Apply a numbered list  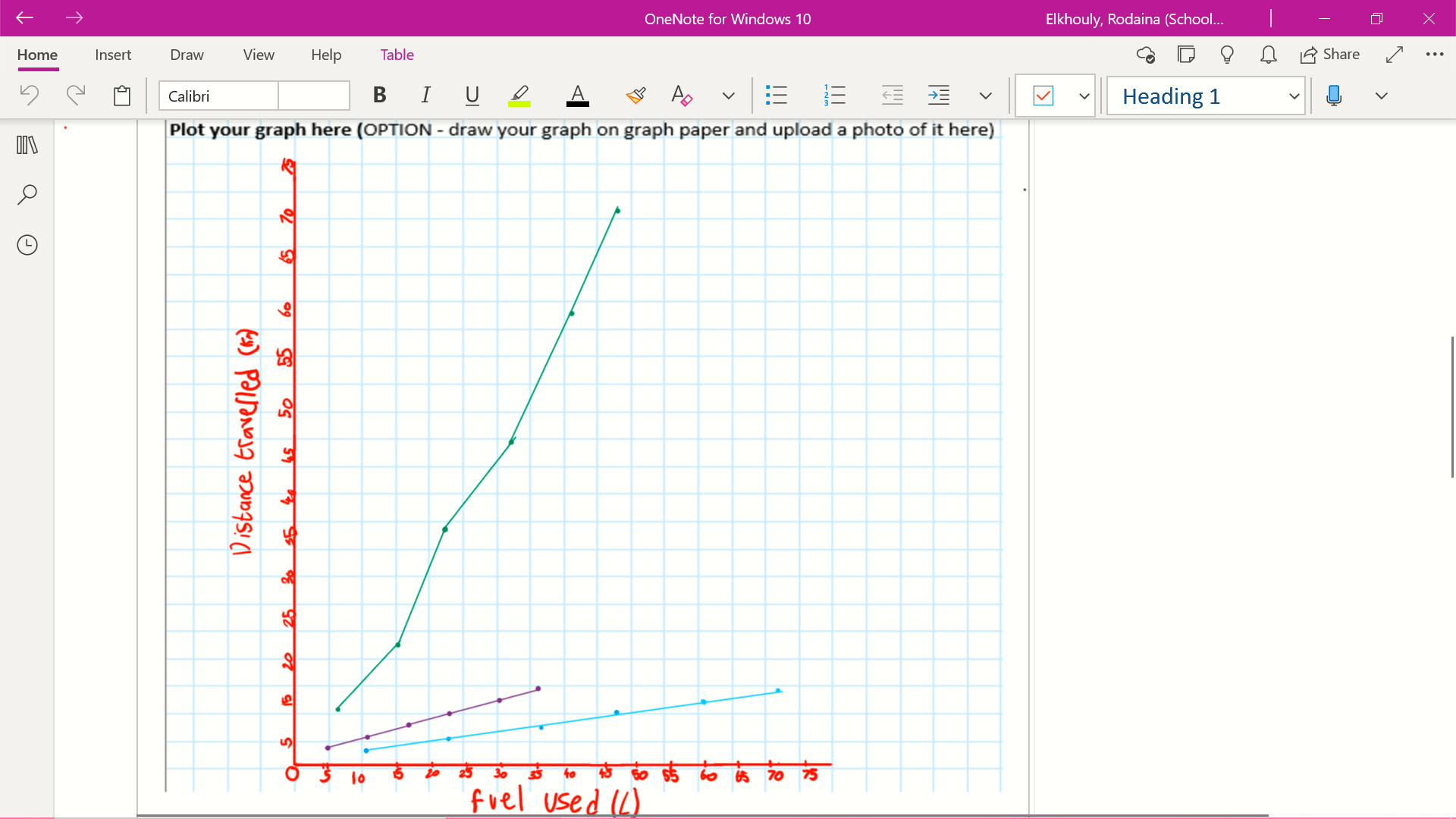[x=834, y=96]
